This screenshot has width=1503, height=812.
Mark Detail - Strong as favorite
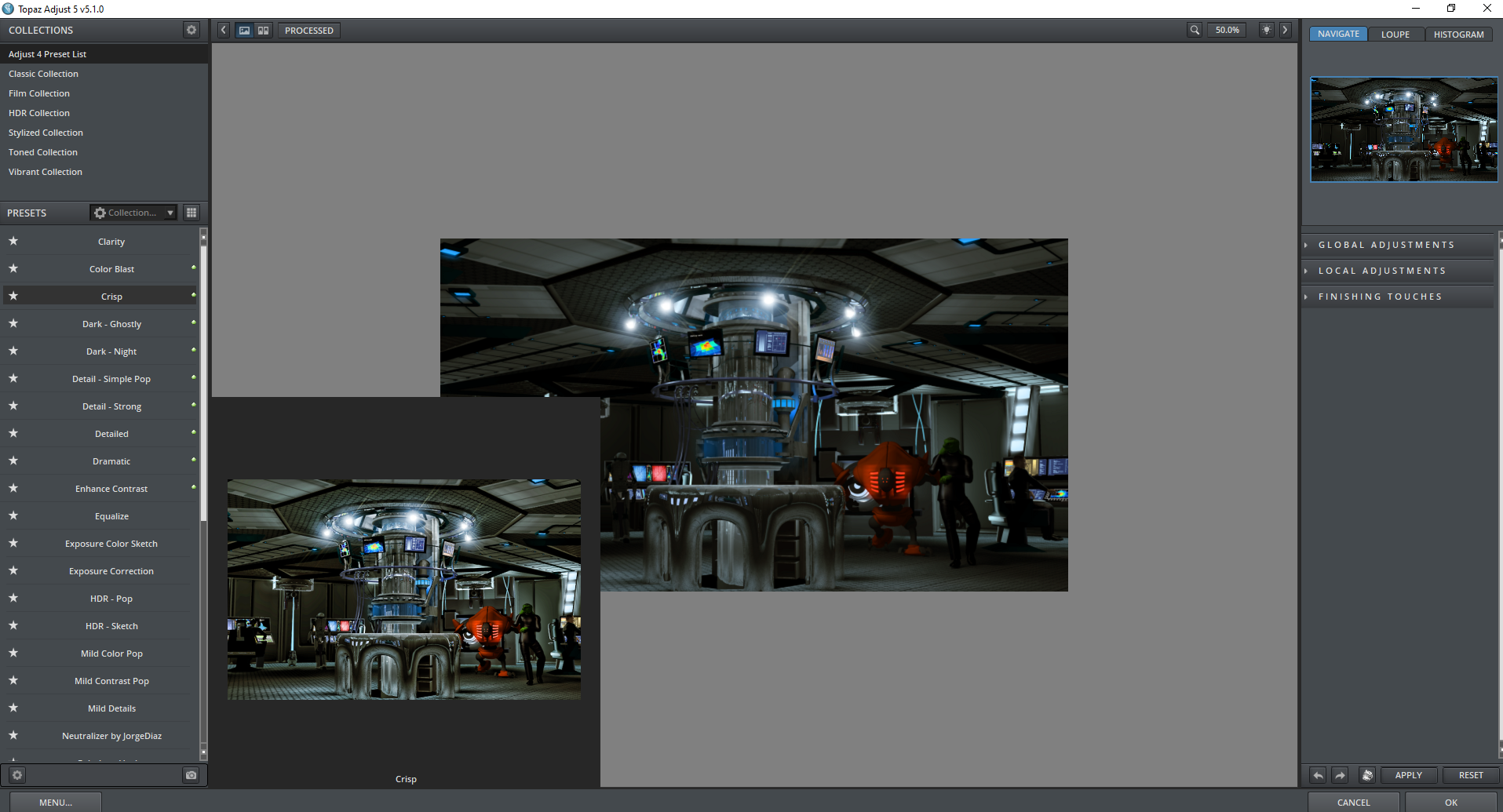pos(13,406)
